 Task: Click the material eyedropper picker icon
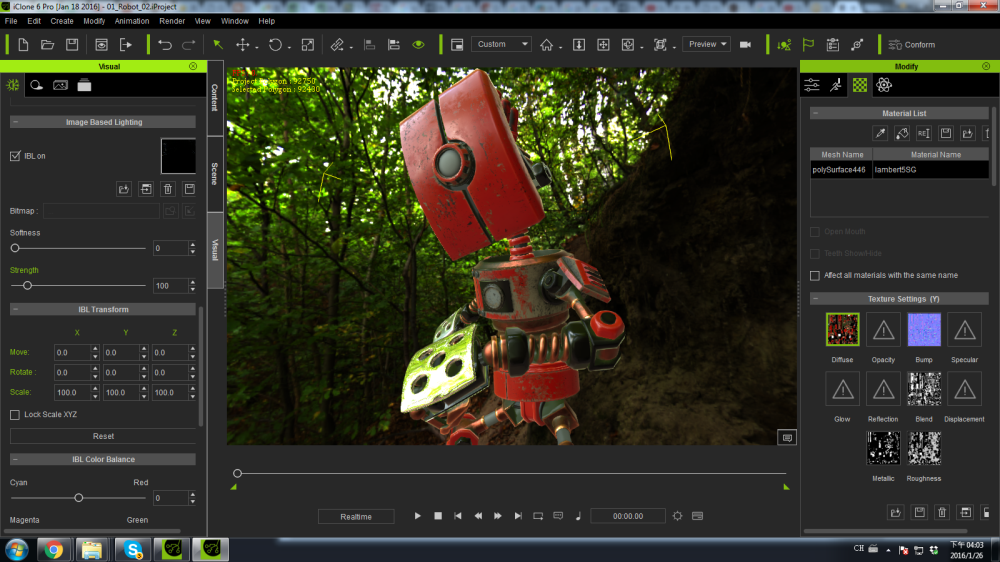pos(880,133)
